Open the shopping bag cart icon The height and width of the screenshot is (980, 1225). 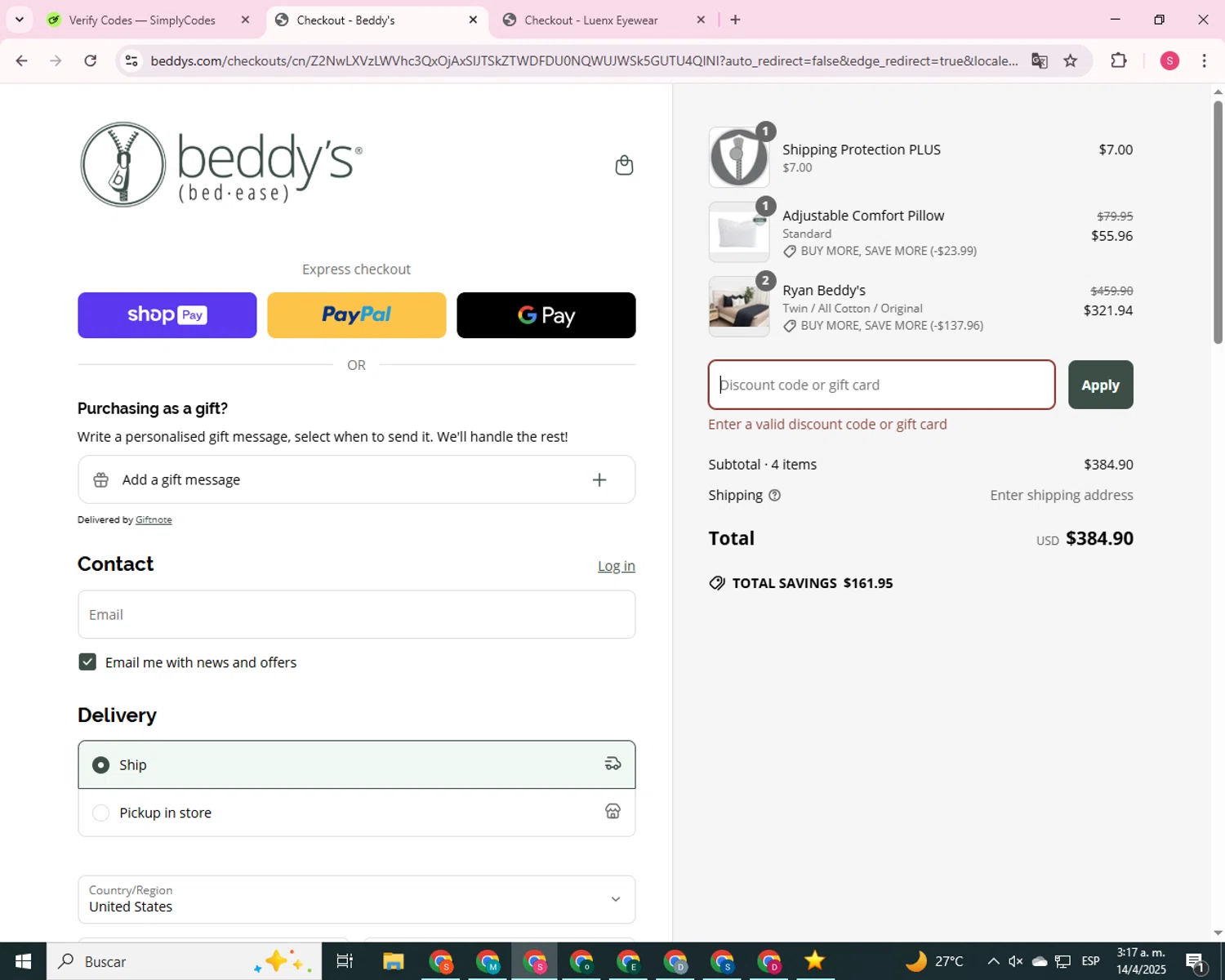coord(624,165)
